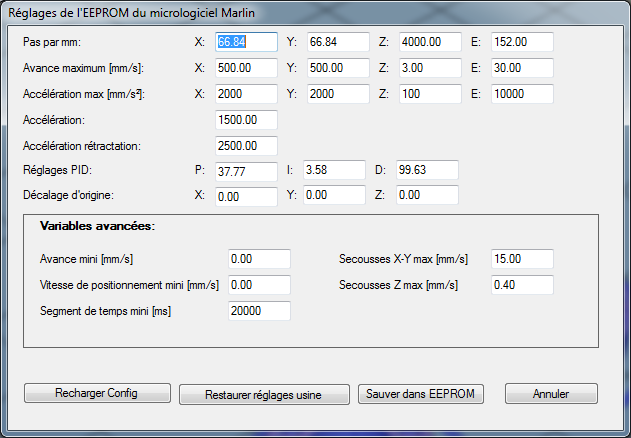Click the Avance maximum E field
This screenshot has height=438, width=631.
521,68
